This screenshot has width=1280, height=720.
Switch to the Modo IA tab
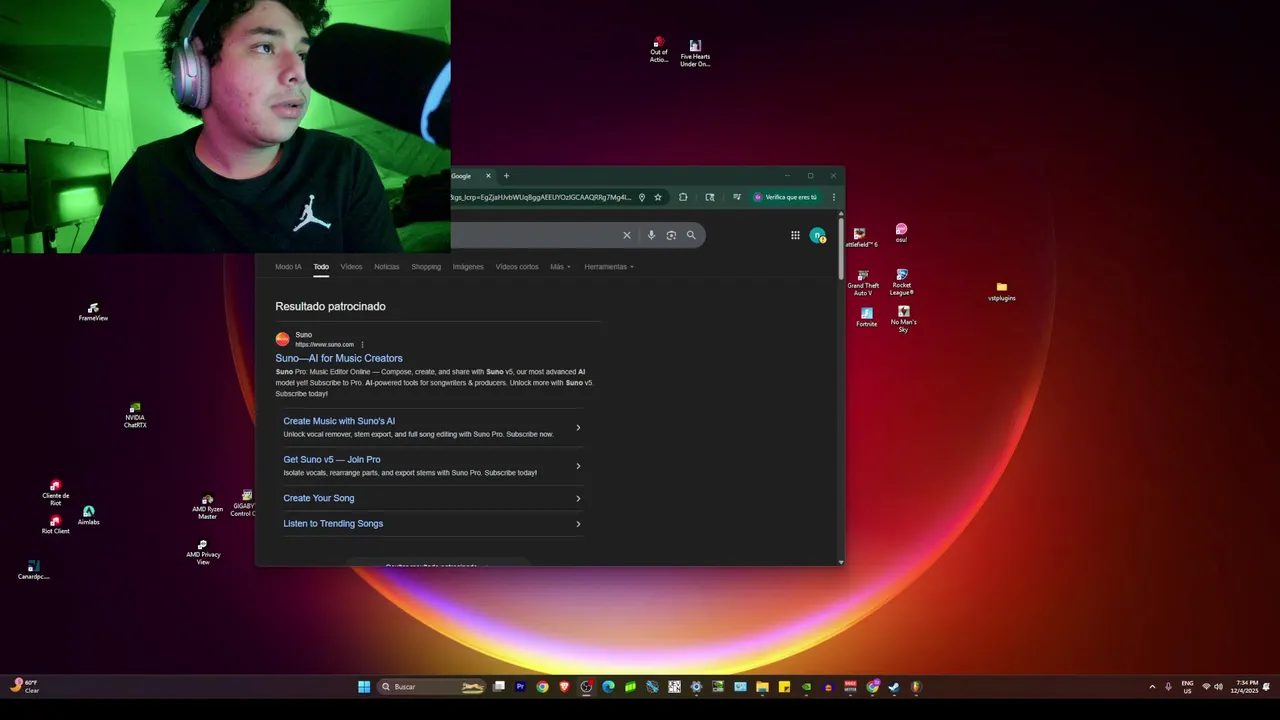click(288, 267)
